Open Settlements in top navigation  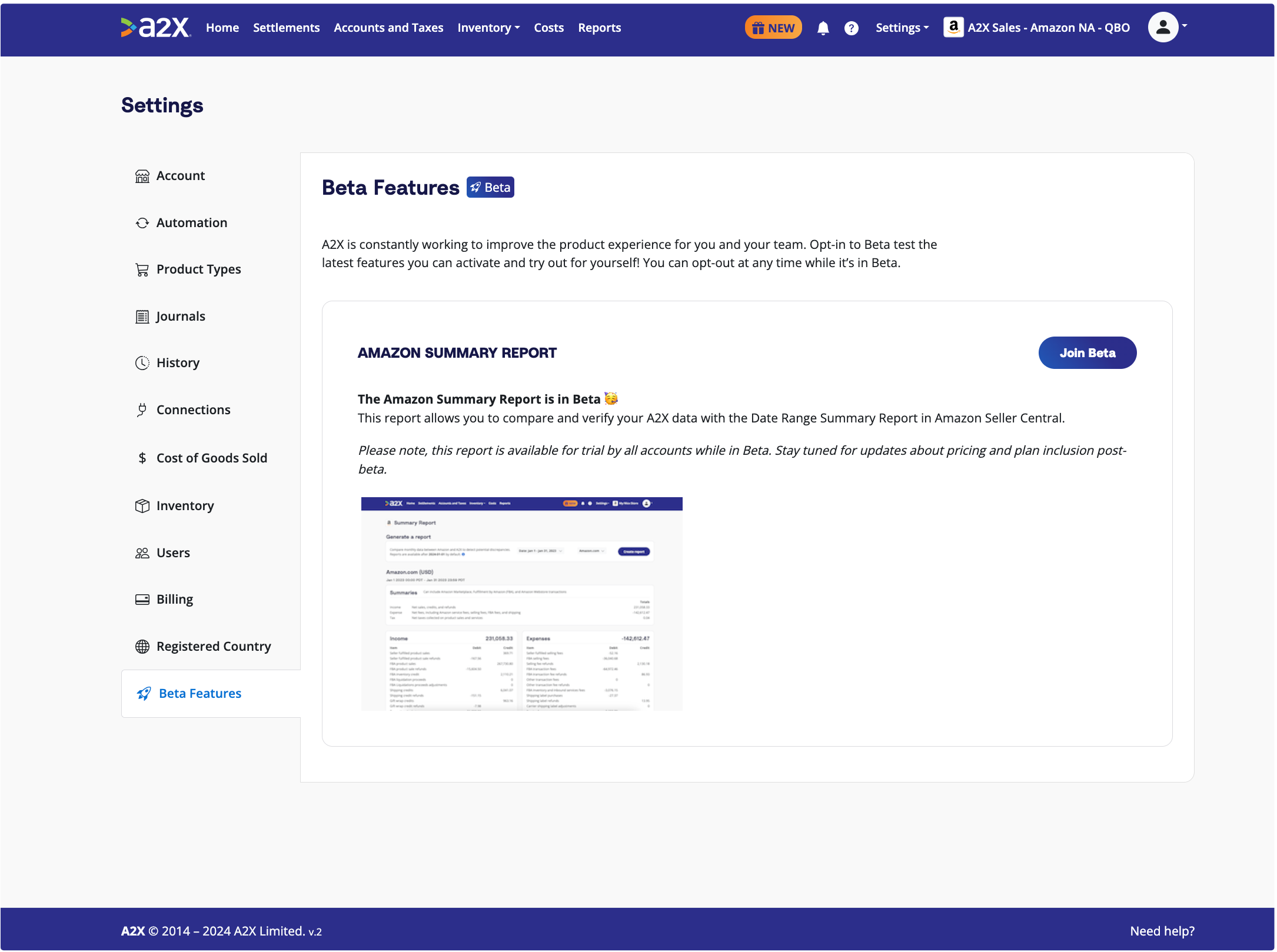tap(286, 28)
